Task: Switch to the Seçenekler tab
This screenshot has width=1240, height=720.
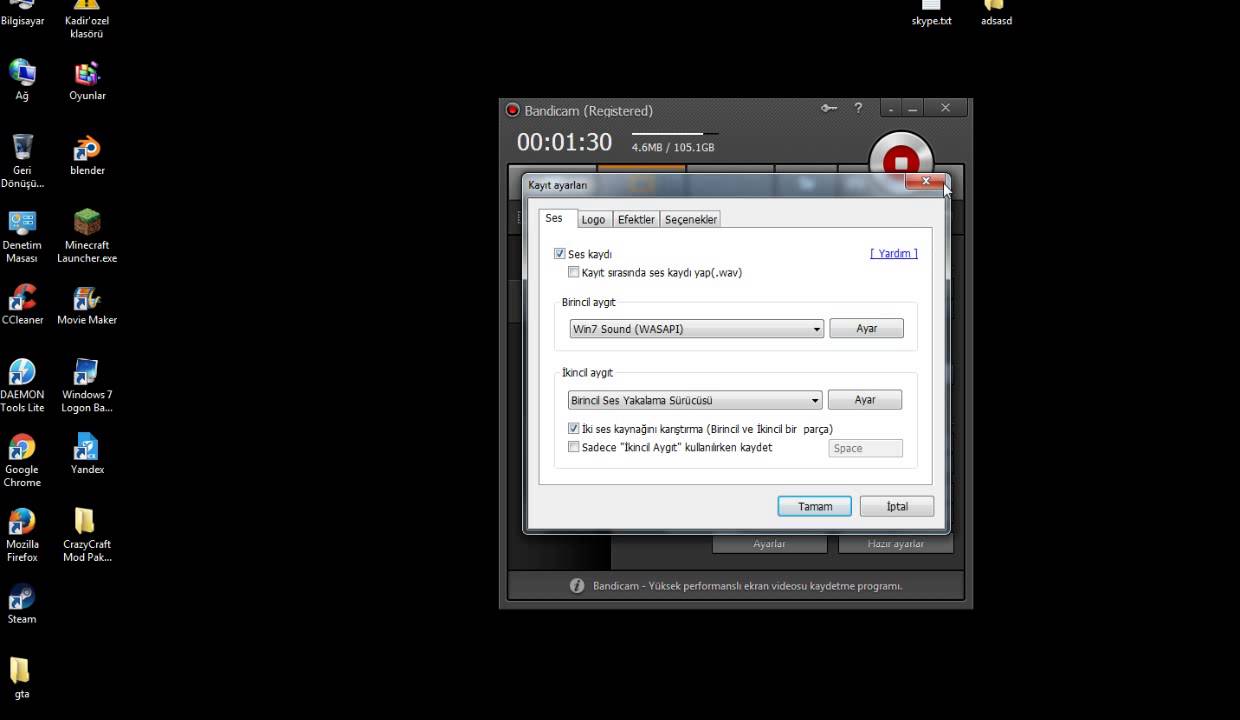Action: 691,219
